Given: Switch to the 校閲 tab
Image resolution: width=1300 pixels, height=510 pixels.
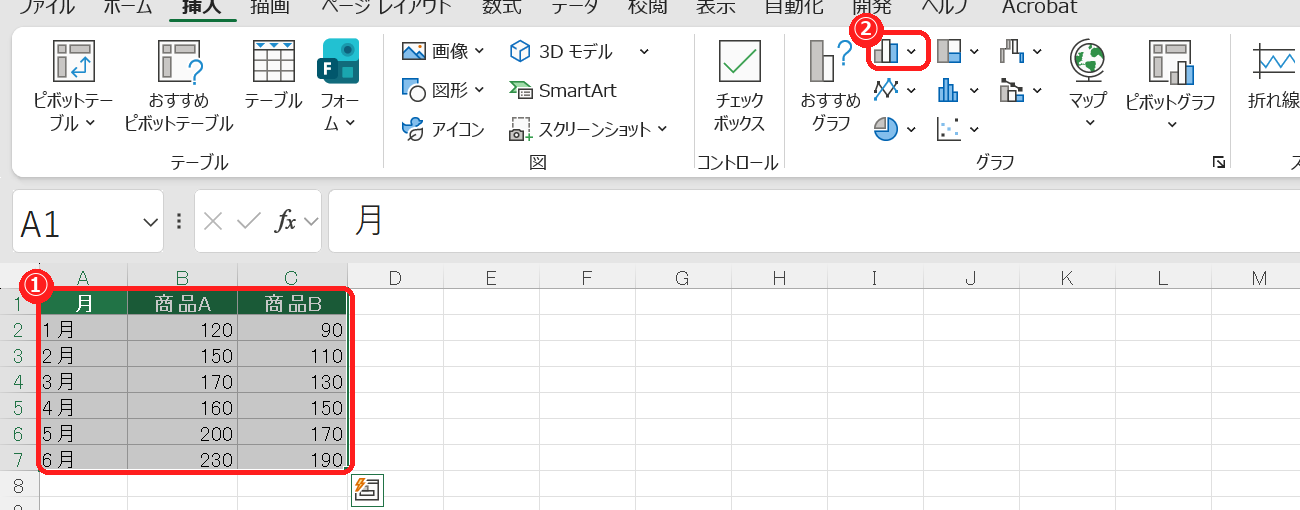Looking at the screenshot, I should [x=649, y=7].
